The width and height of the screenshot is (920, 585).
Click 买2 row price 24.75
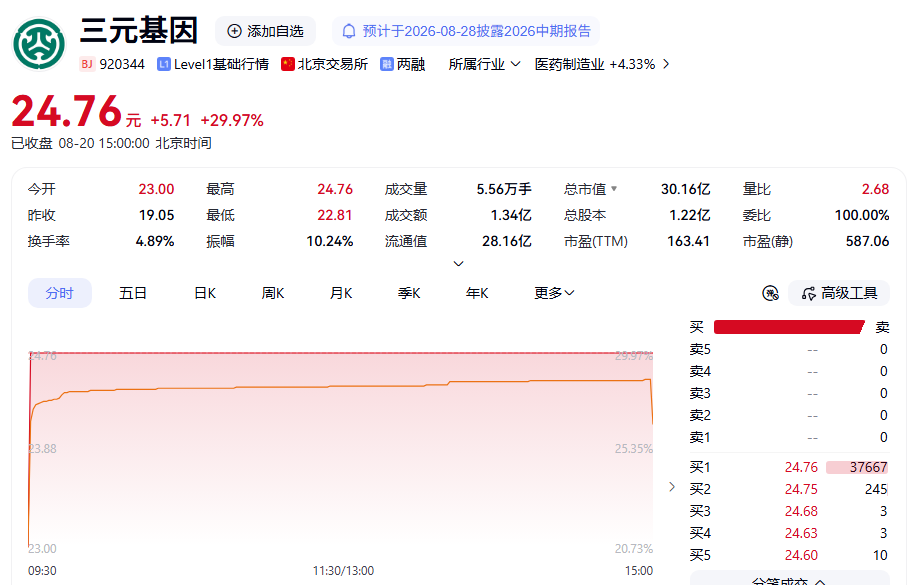coord(801,489)
